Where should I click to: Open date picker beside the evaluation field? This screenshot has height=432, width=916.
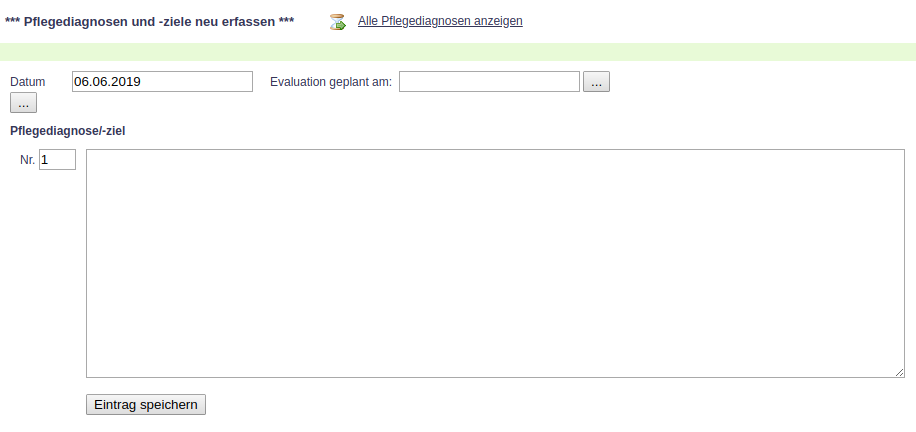pos(596,82)
